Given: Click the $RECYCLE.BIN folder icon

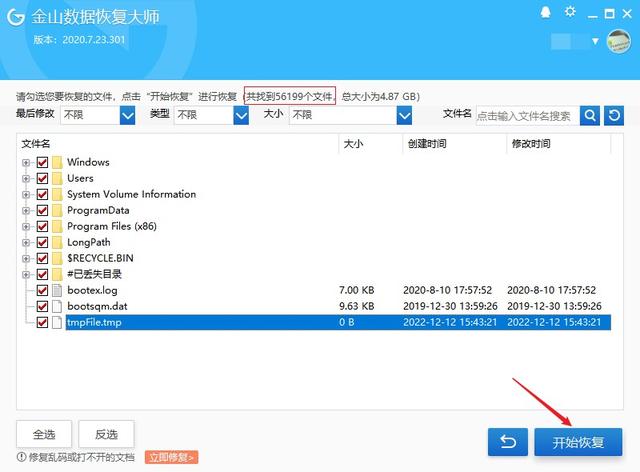Looking at the screenshot, I should tap(57, 258).
